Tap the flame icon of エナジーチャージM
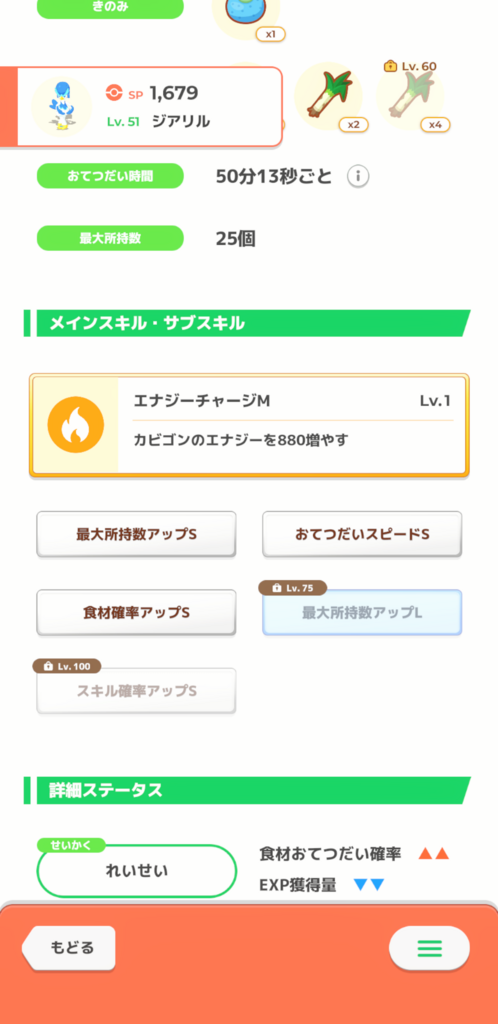498x1024 pixels. [76, 425]
